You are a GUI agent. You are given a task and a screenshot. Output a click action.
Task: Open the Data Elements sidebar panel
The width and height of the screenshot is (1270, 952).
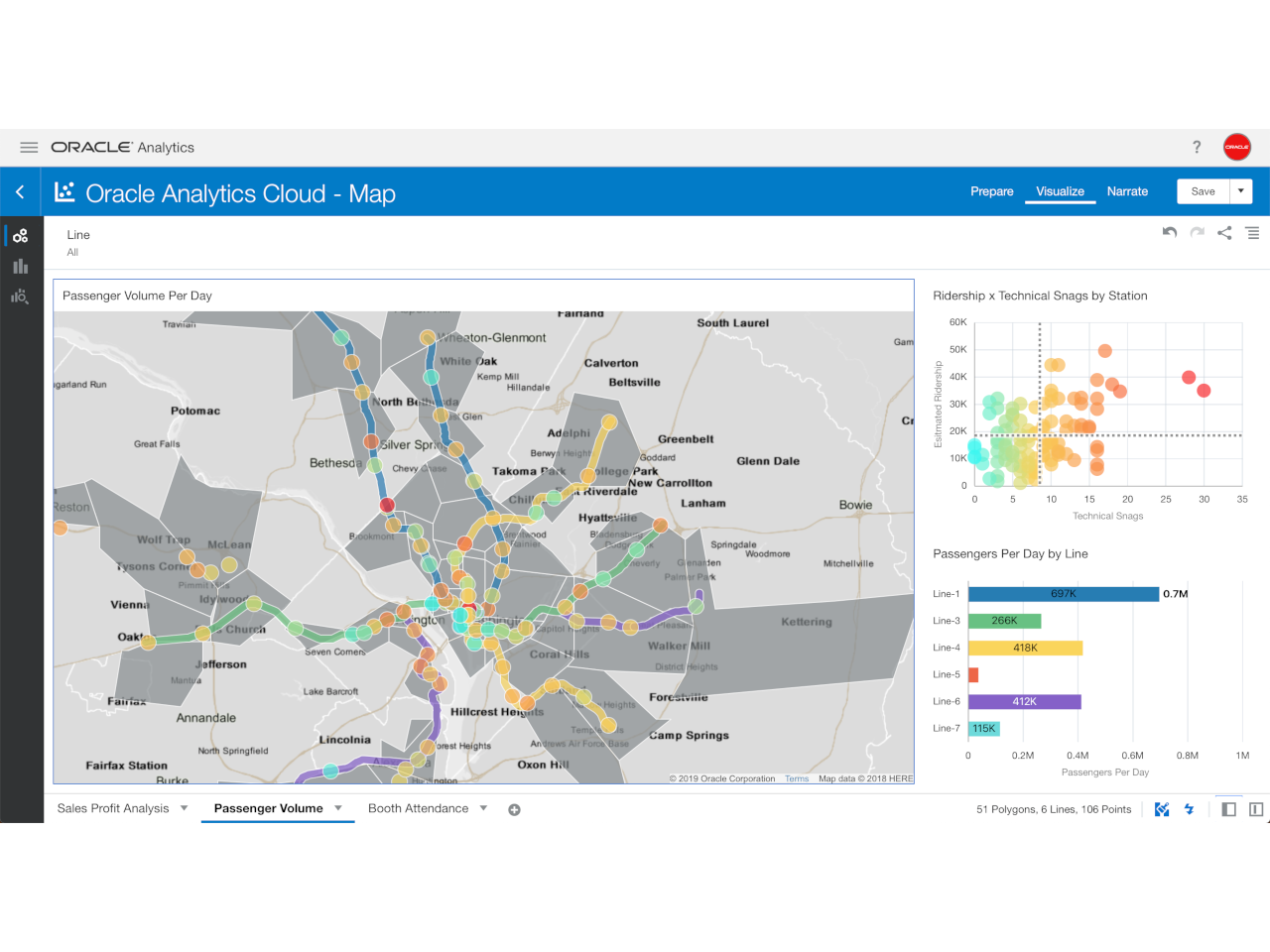tap(20, 236)
